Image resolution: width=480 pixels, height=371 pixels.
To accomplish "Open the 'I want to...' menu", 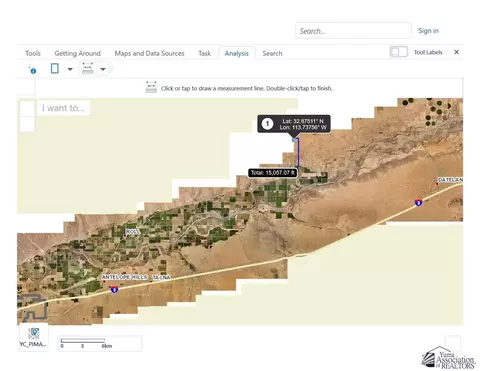I will (63, 108).
